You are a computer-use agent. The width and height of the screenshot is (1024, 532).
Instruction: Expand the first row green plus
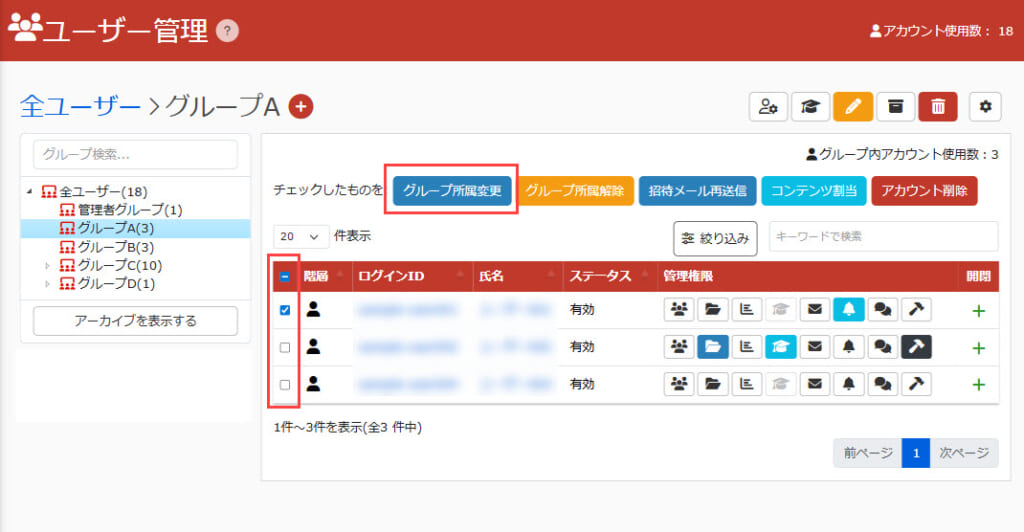(x=978, y=311)
